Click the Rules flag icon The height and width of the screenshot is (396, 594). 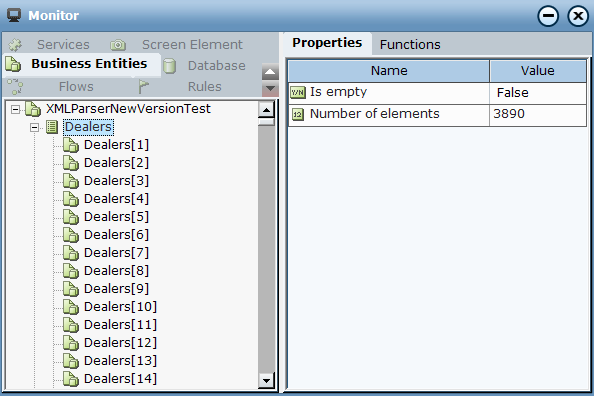click(143, 87)
